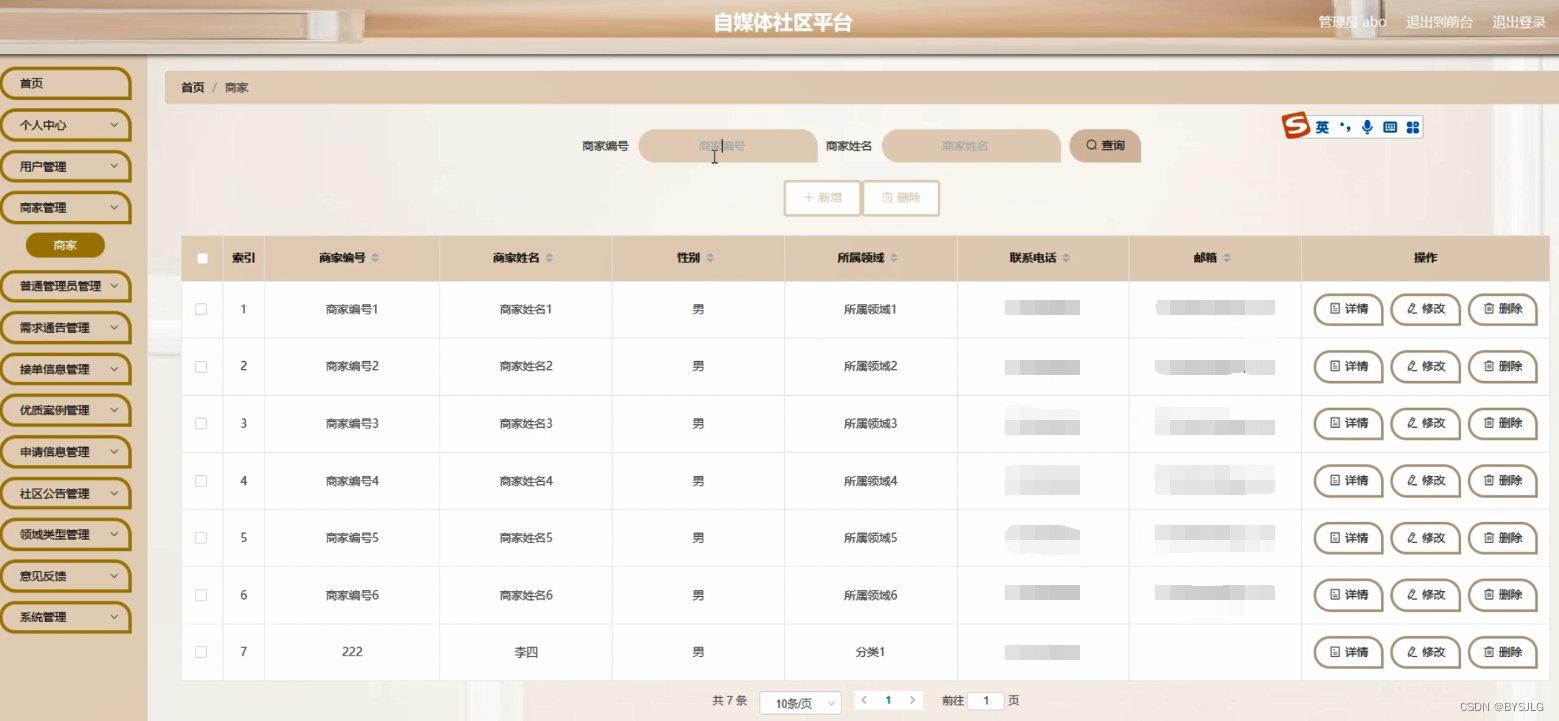Select the 商家 submenu item
Viewport: 1559px width, 721px height.
(65, 245)
